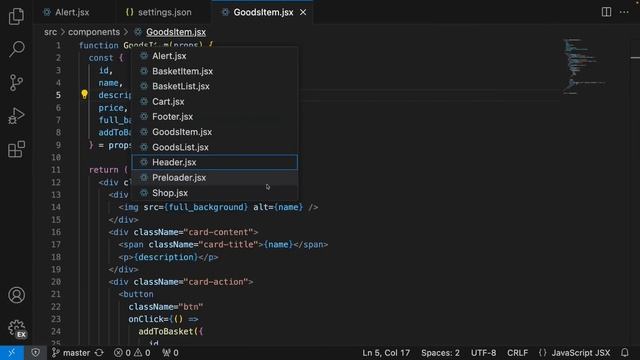Open the Extensions view icon
This screenshot has width=640, height=360.
point(16,149)
